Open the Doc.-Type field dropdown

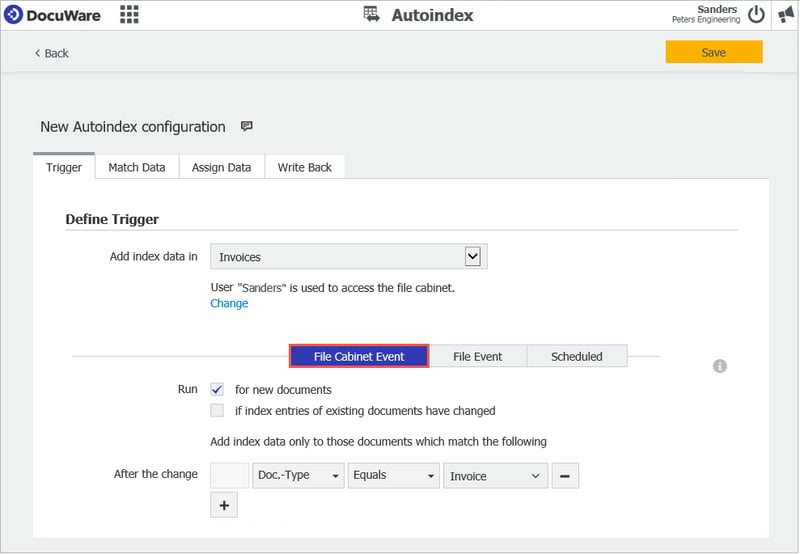[x=298, y=476]
